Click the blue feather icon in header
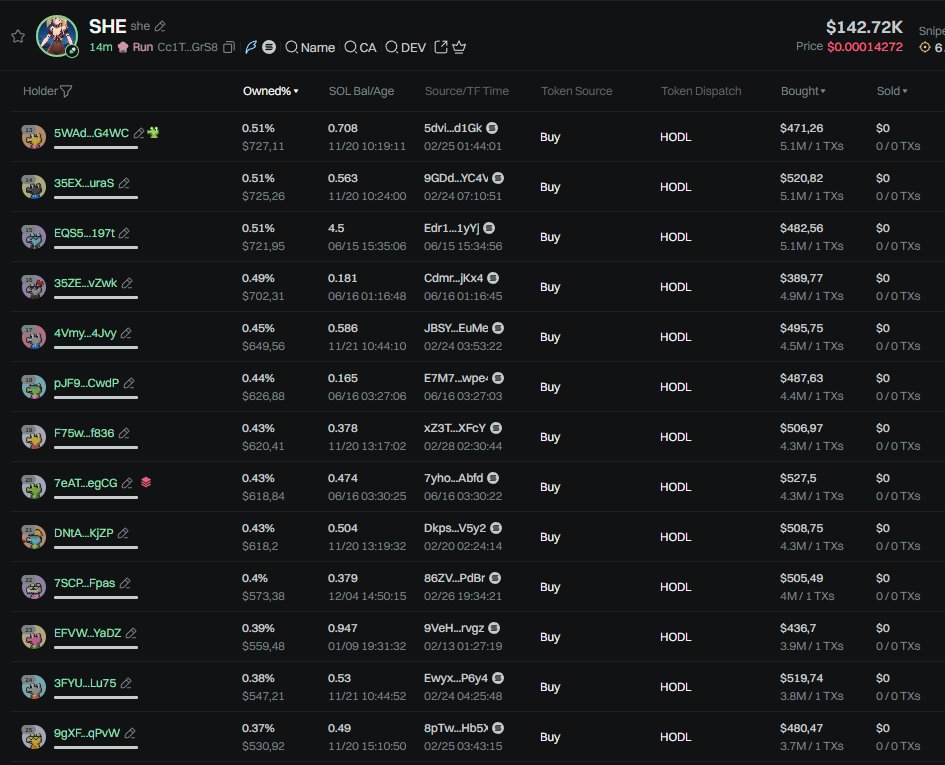This screenshot has height=765, width=945. 251,47
